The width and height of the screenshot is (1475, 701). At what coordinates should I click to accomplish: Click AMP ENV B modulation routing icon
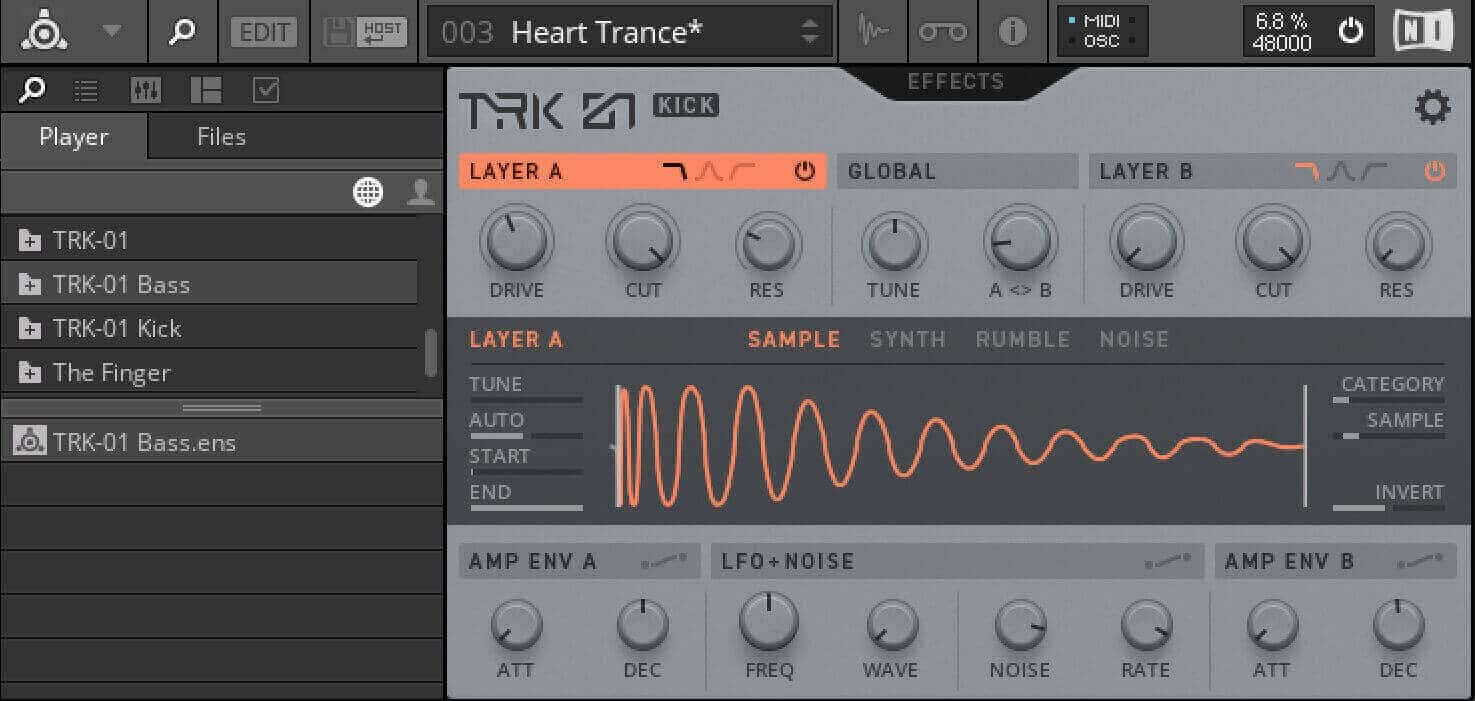(x=1421, y=562)
